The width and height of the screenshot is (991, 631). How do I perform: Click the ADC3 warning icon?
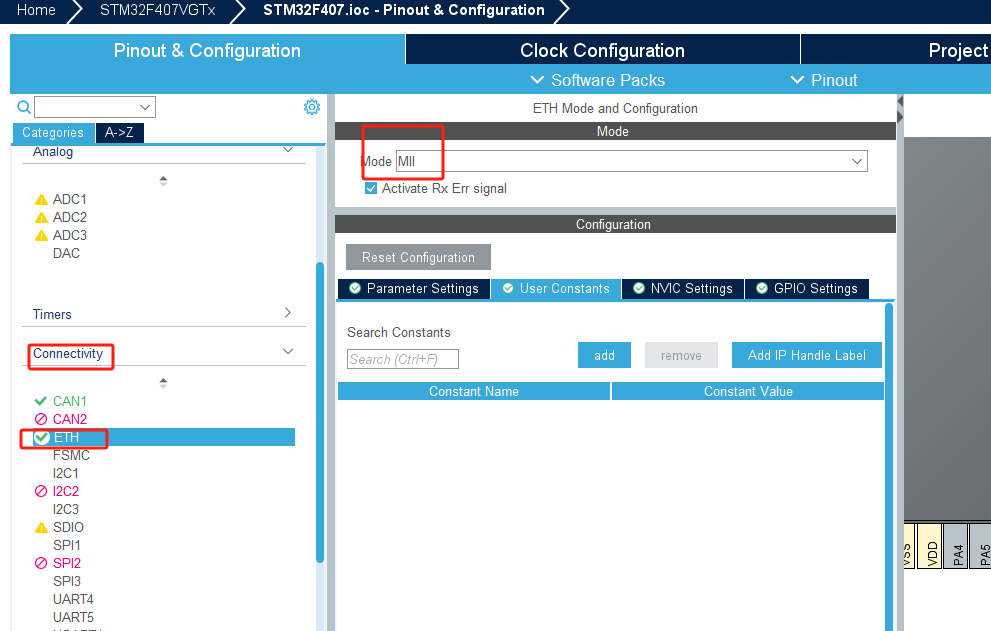[41, 236]
